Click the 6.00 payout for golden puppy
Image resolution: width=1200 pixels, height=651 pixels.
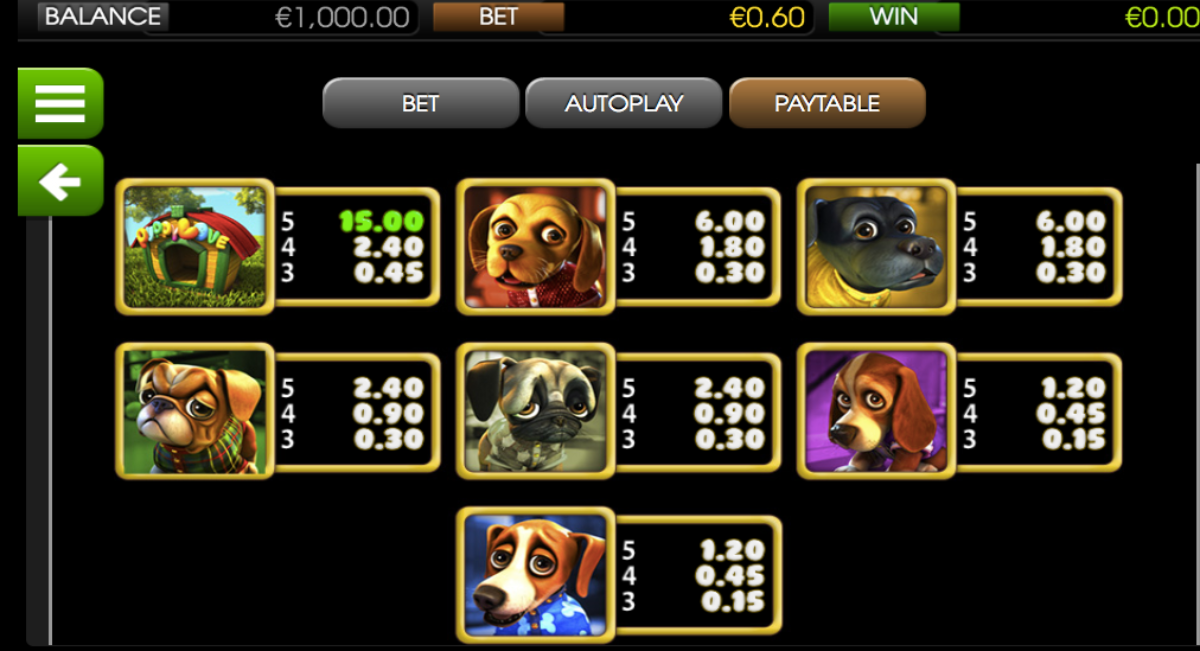731,221
